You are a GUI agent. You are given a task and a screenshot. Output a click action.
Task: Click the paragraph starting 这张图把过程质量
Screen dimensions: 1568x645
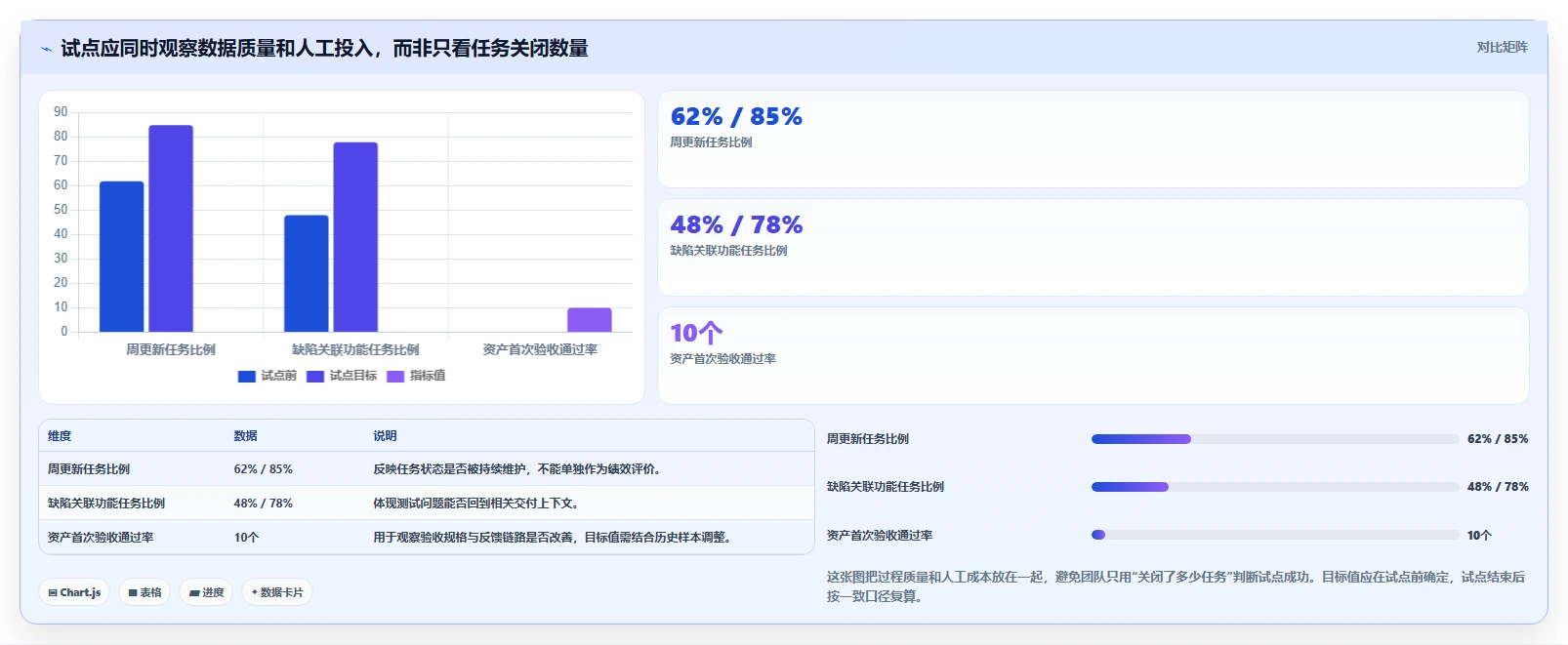[1176, 586]
